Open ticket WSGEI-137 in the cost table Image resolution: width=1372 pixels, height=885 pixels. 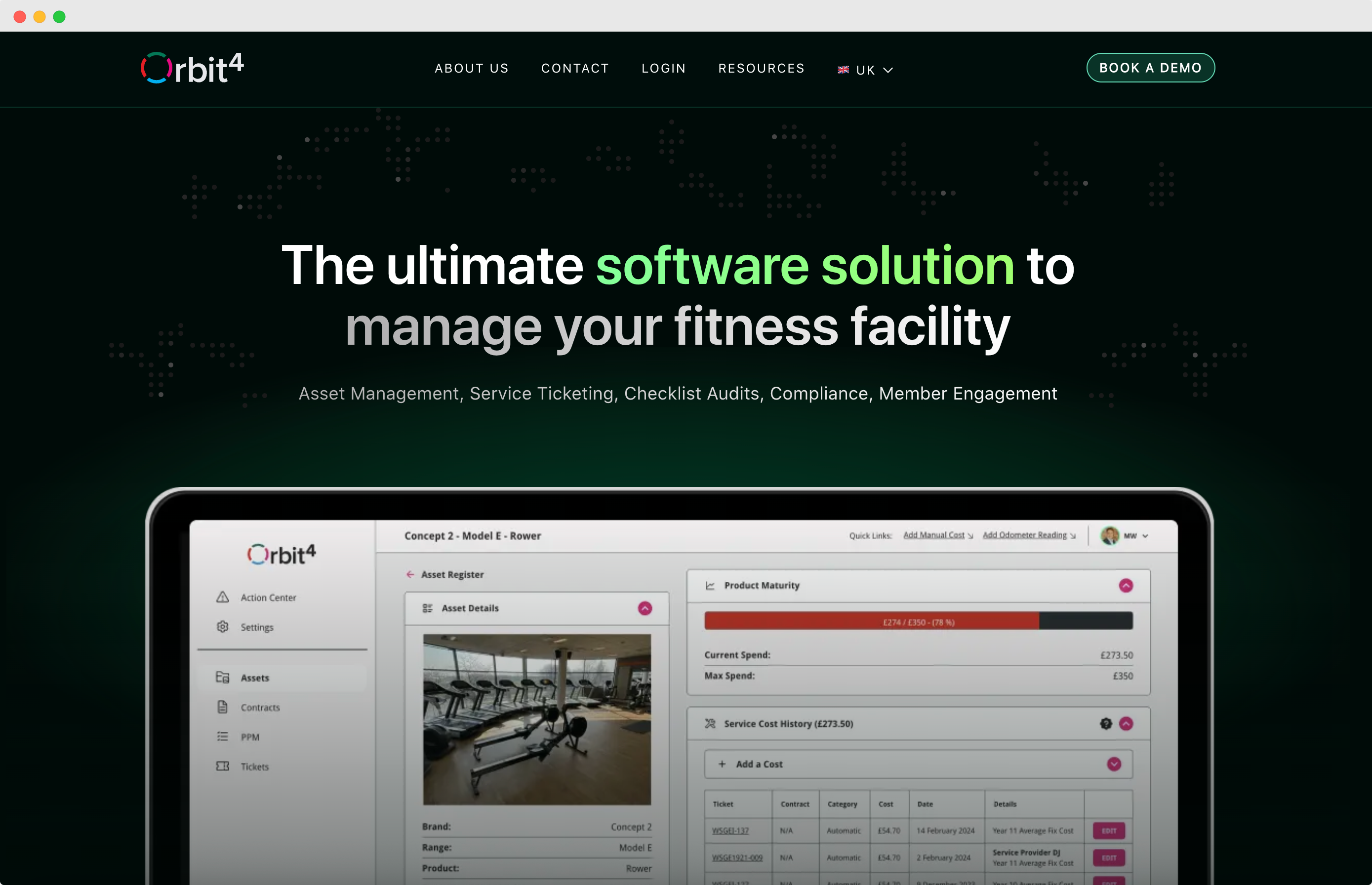[730, 830]
